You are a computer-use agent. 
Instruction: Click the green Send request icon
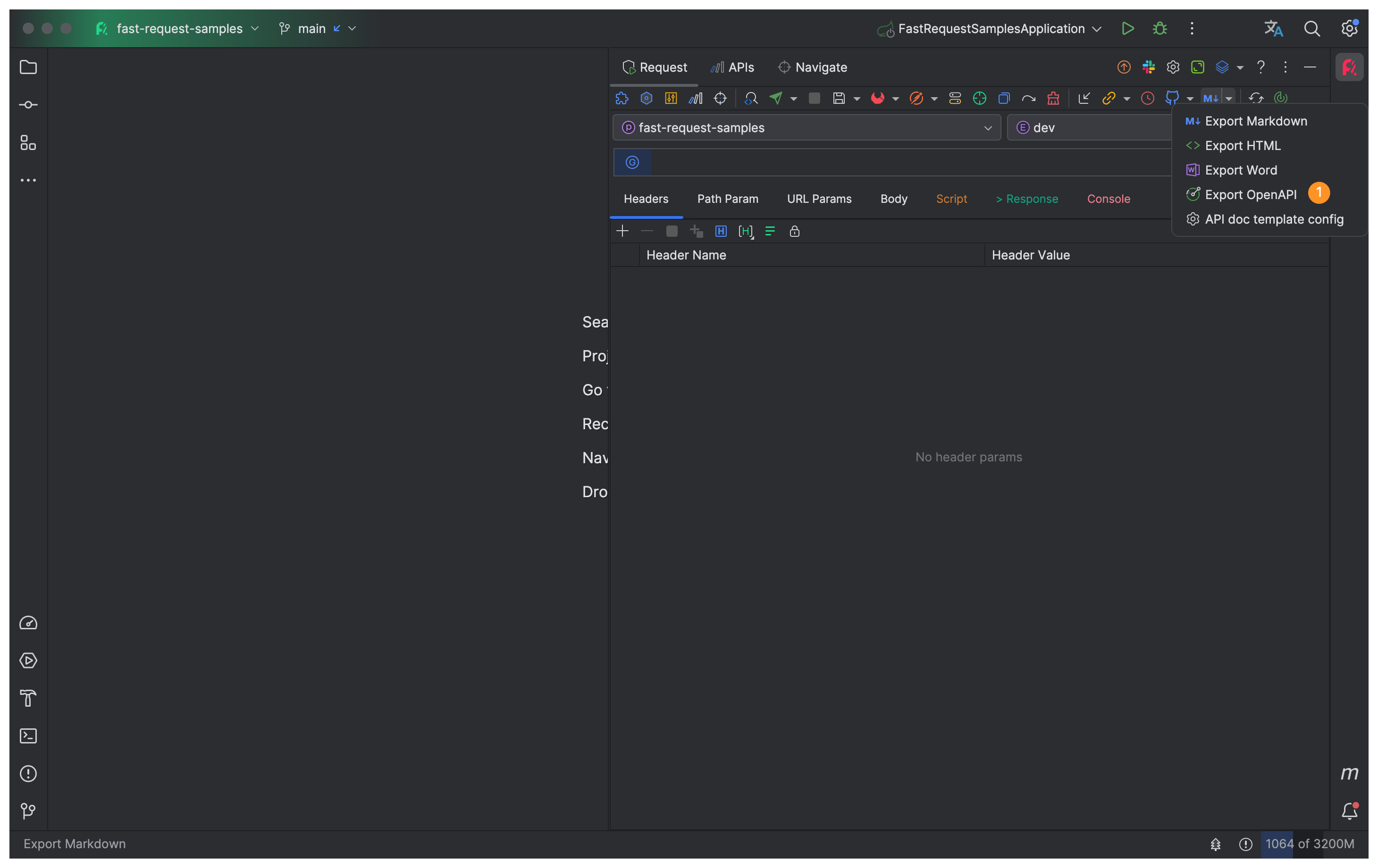click(775, 99)
